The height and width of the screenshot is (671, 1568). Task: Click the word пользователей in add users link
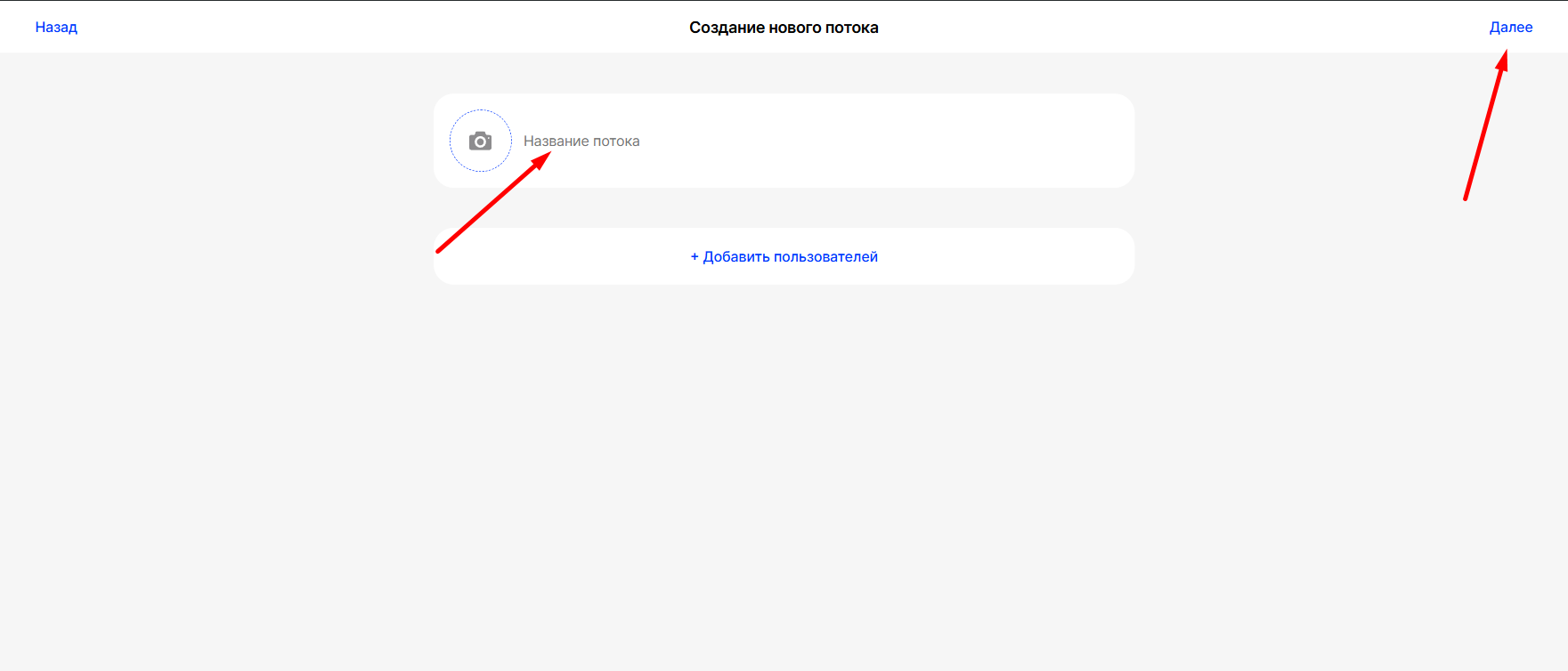point(825,257)
